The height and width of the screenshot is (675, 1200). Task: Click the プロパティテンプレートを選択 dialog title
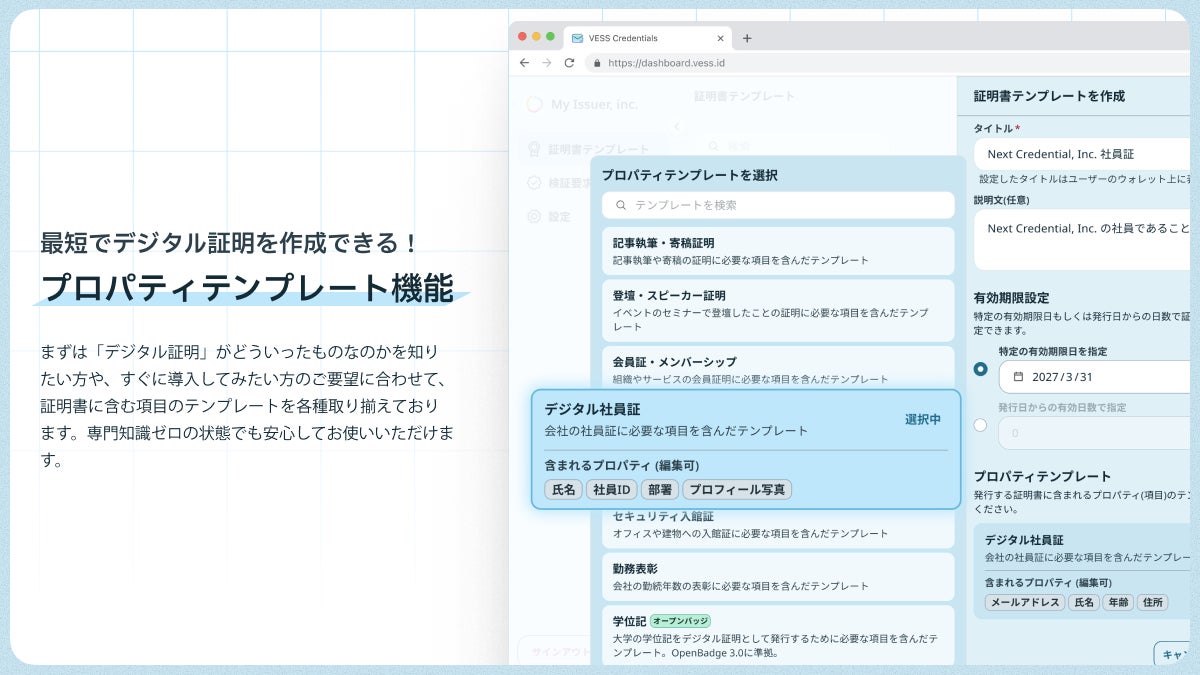click(x=690, y=175)
